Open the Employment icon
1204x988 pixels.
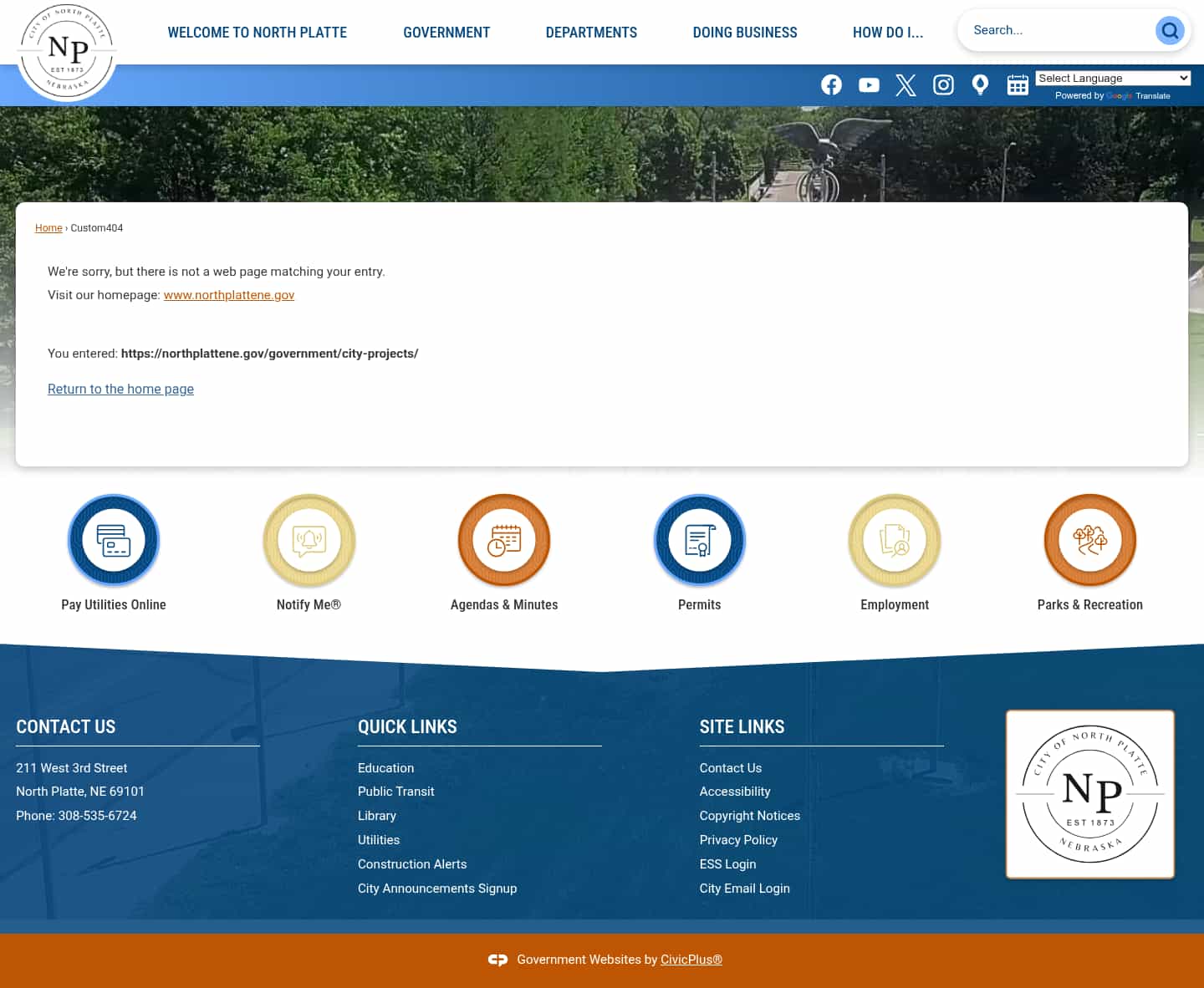pos(895,540)
